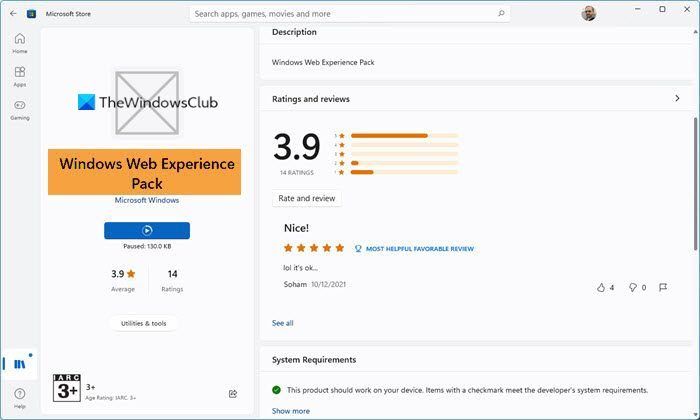This screenshot has width=700, height=420.
Task: Resume the paused download button
Action: pyautogui.click(x=147, y=230)
